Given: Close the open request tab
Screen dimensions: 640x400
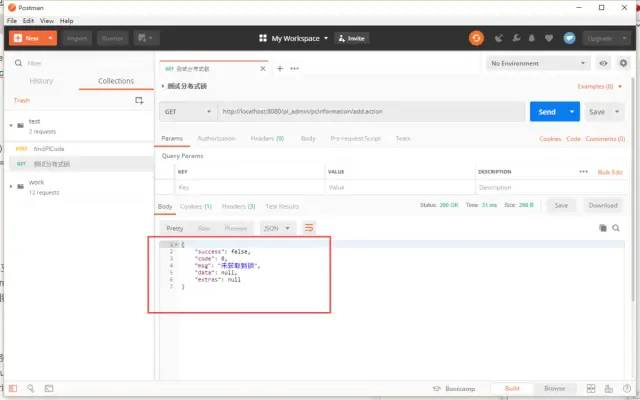Looking at the screenshot, I should 263,69.
